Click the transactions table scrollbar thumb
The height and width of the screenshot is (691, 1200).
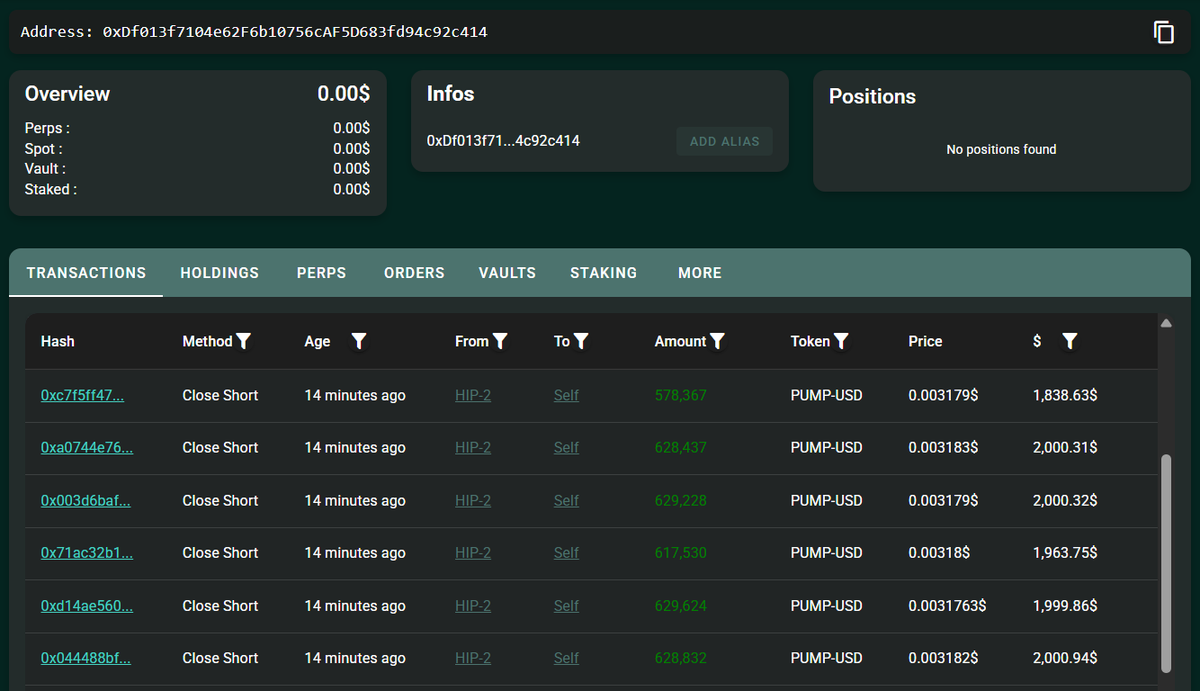[1165, 564]
